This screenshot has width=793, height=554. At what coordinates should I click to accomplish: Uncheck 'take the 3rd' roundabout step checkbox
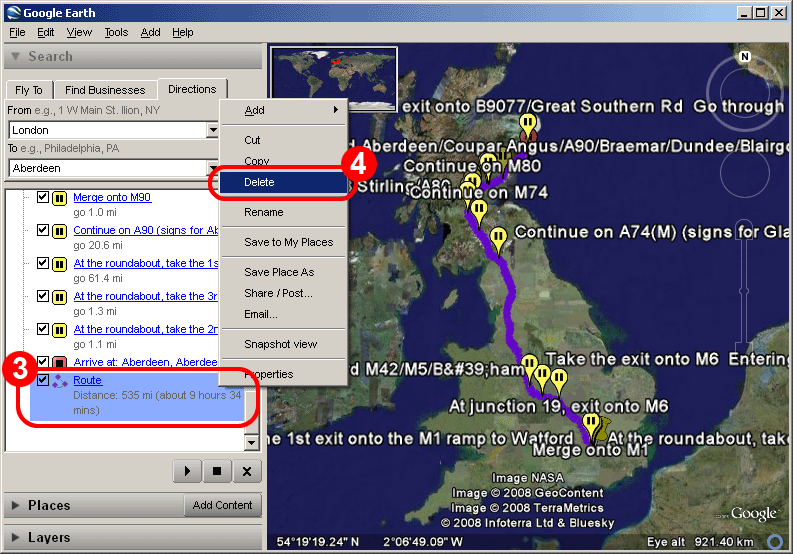click(43, 295)
